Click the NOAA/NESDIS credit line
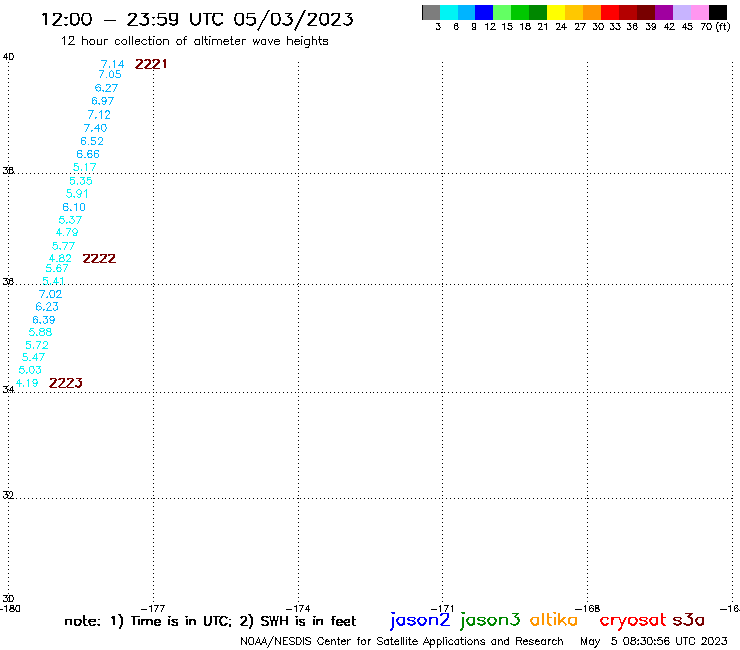This screenshot has width=740, height=650. click(402, 641)
